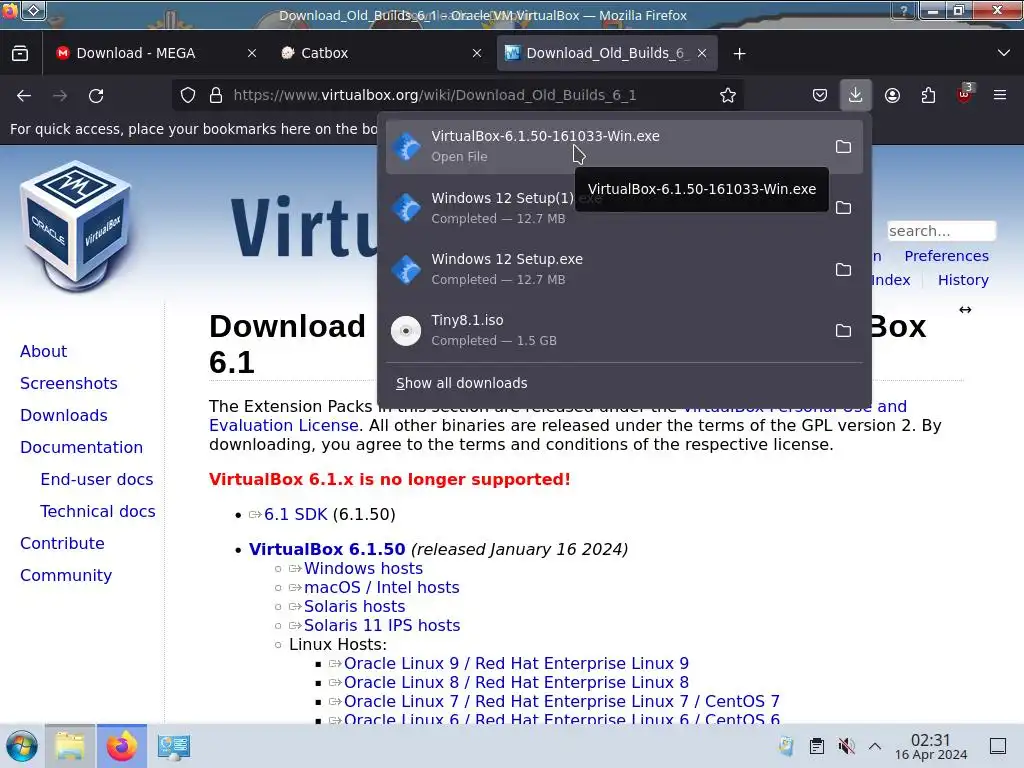The image size is (1024, 768).
Task: Close the Catbox tab
Action: pos(477,54)
